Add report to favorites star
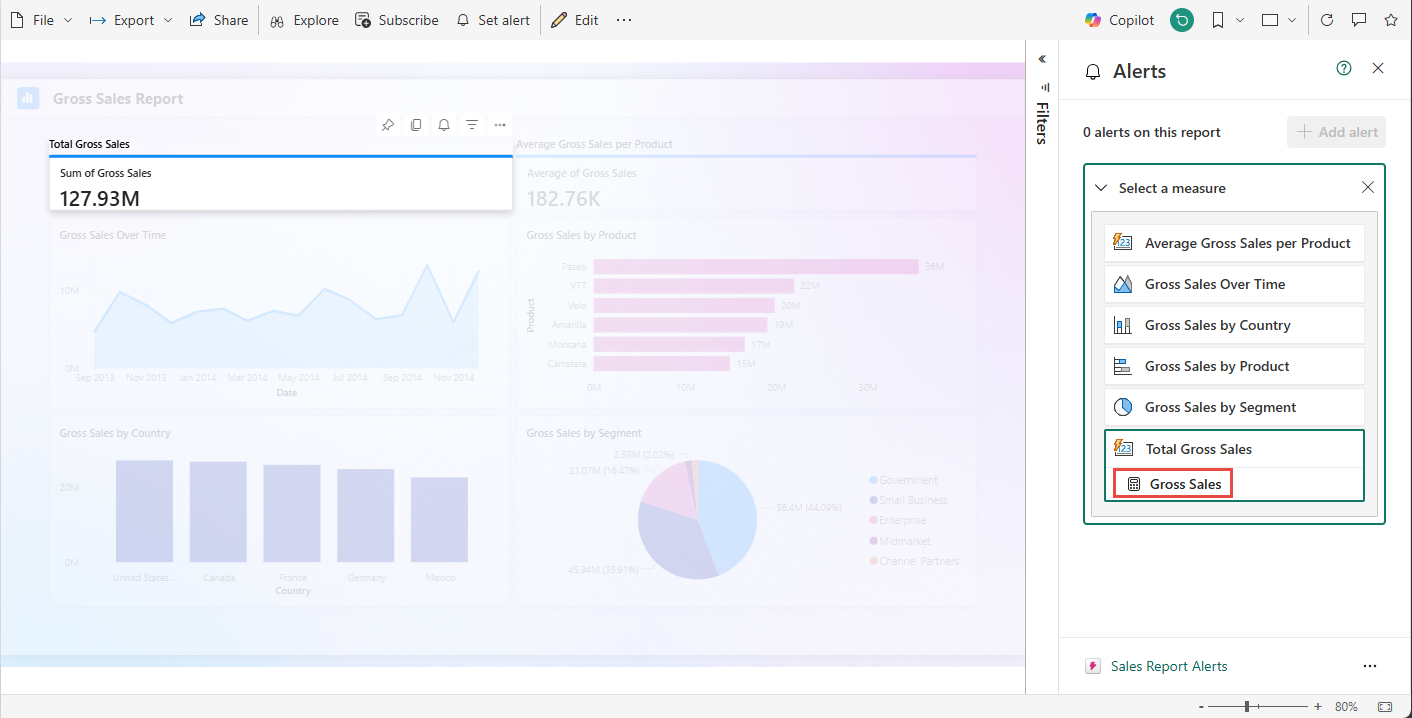The width and height of the screenshot is (1412, 718). [x=1390, y=20]
